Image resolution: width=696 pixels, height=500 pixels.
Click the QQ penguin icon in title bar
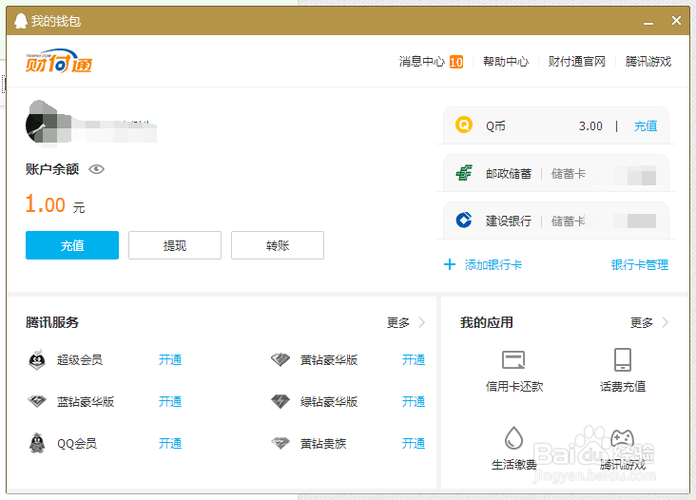(x=20, y=21)
